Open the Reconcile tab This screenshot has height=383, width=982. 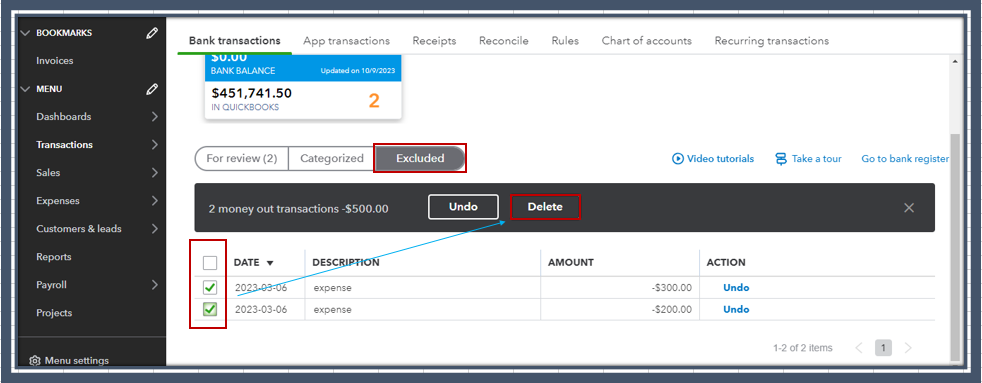(504, 41)
